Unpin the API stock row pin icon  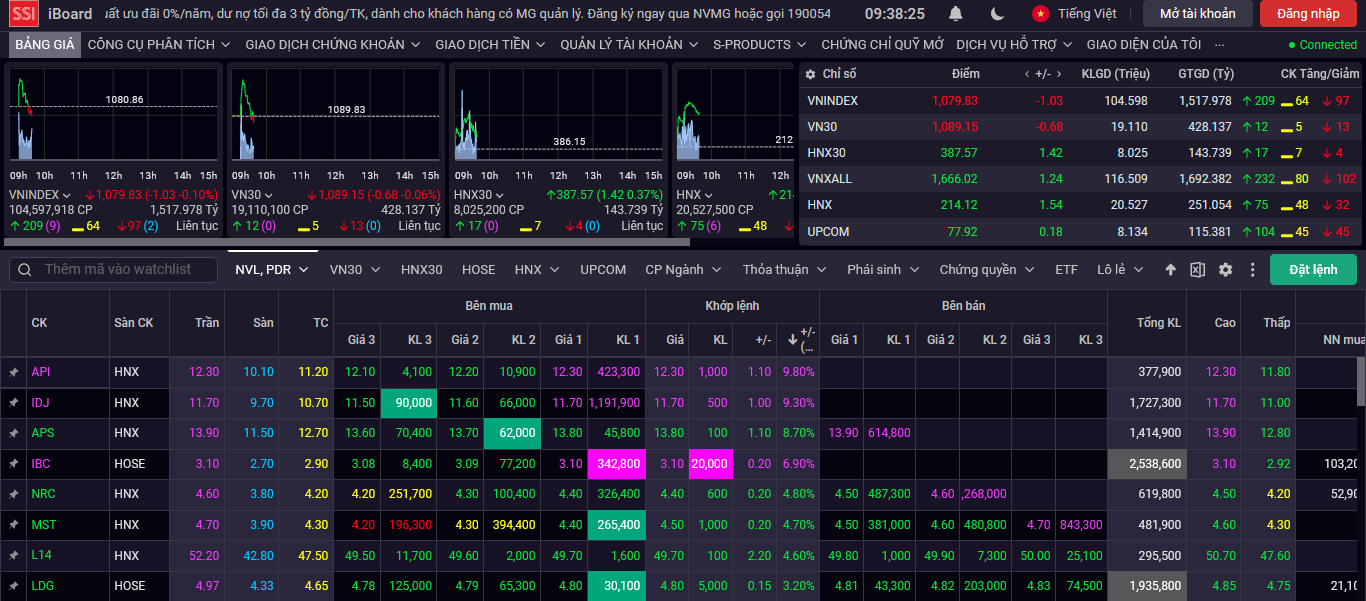(x=14, y=372)
